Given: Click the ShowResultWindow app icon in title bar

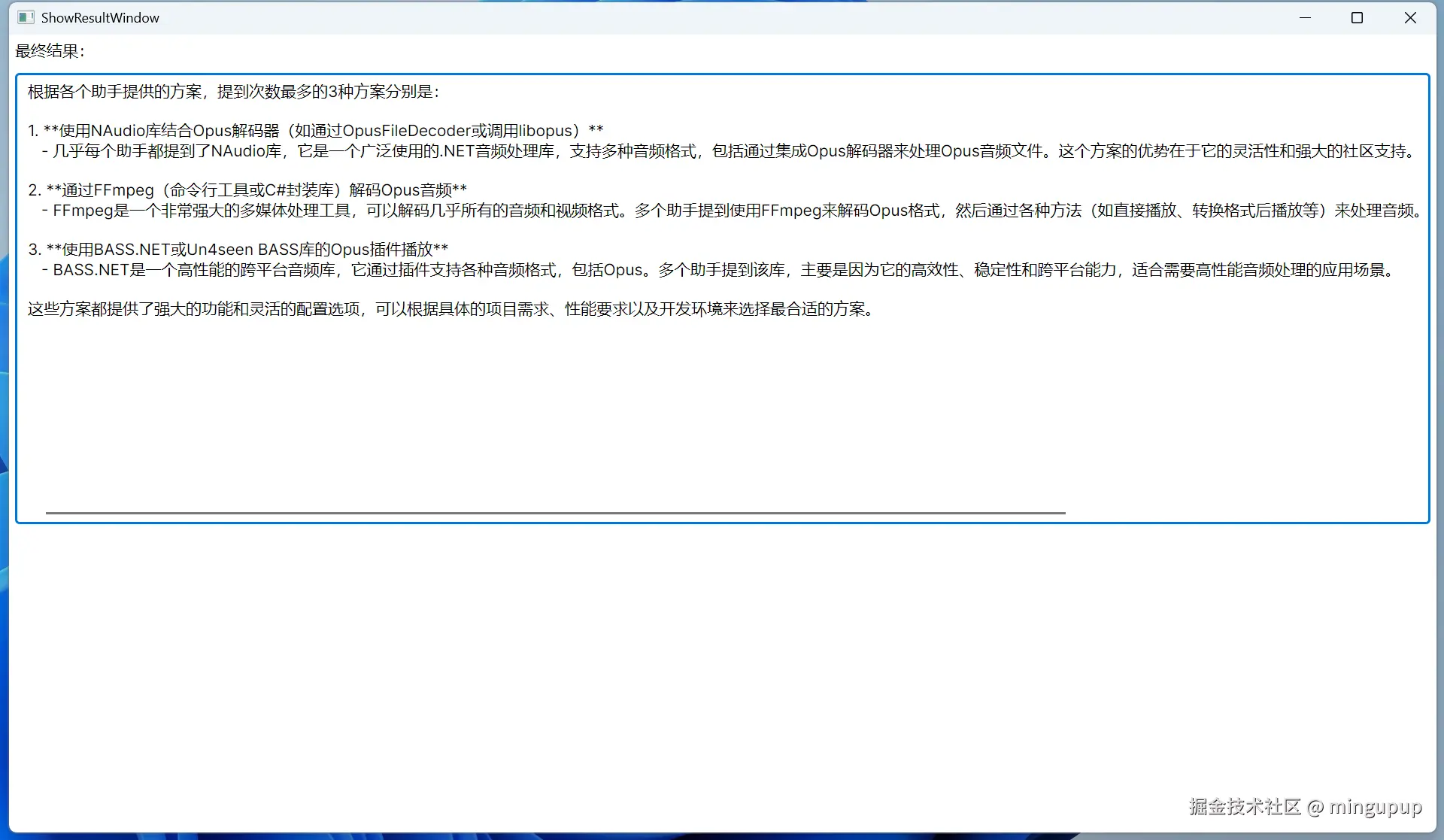Looking at the screenshot, I should tap(26, 17).
